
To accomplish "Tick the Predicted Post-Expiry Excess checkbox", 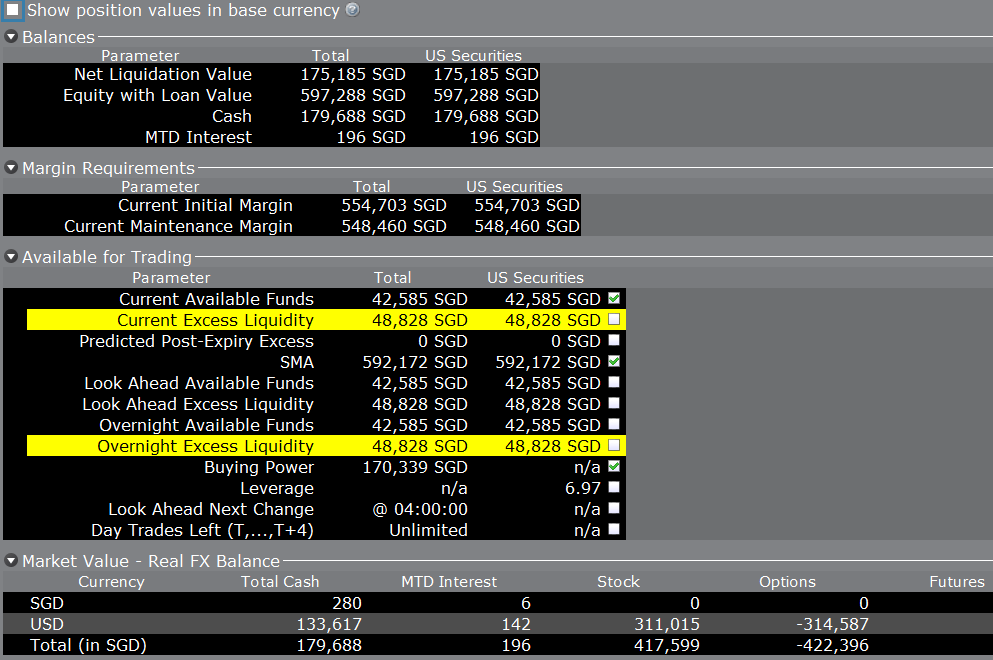I will pos(614,341).
